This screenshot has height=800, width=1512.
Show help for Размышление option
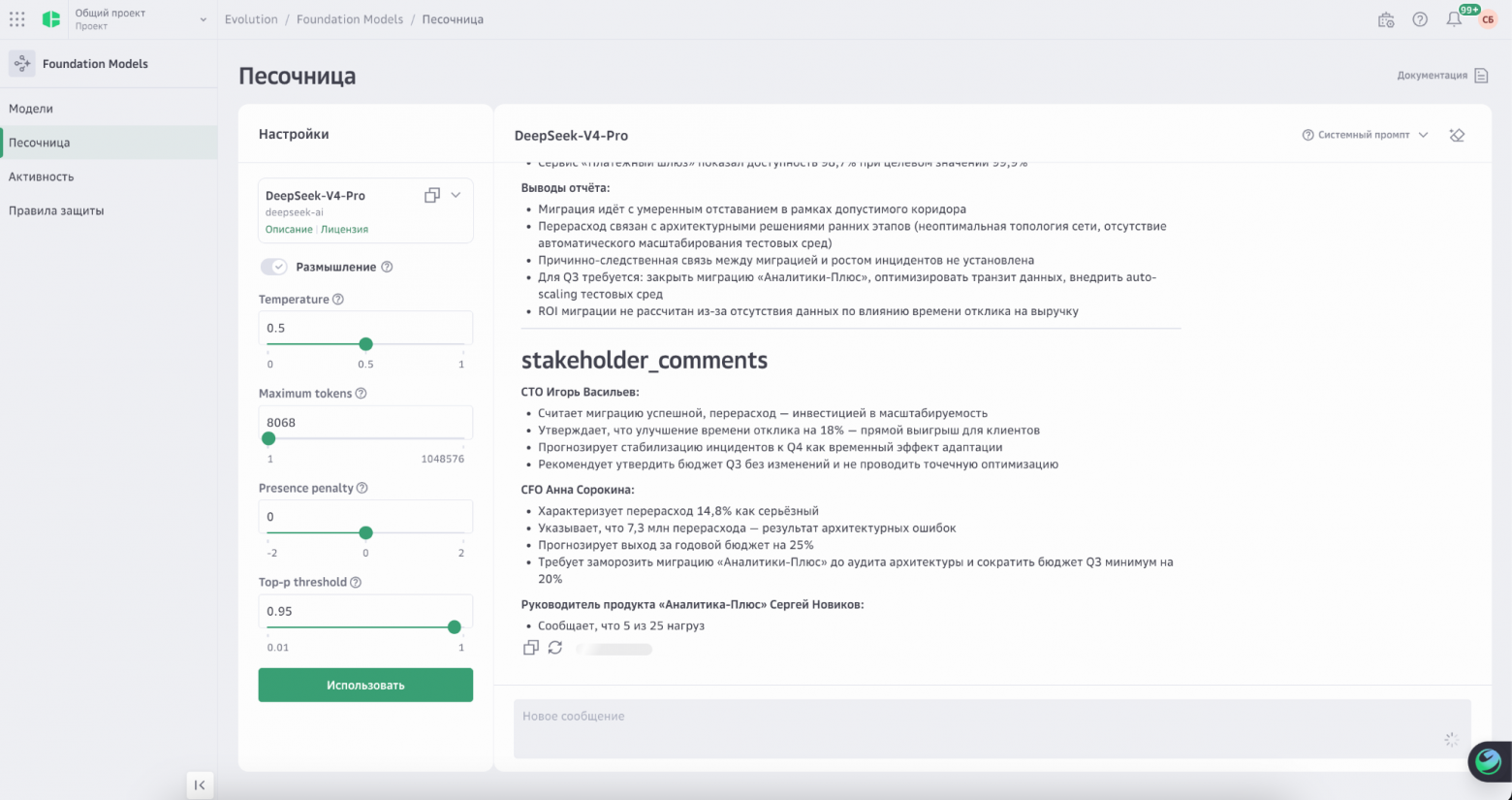click(x=387, y=267)
